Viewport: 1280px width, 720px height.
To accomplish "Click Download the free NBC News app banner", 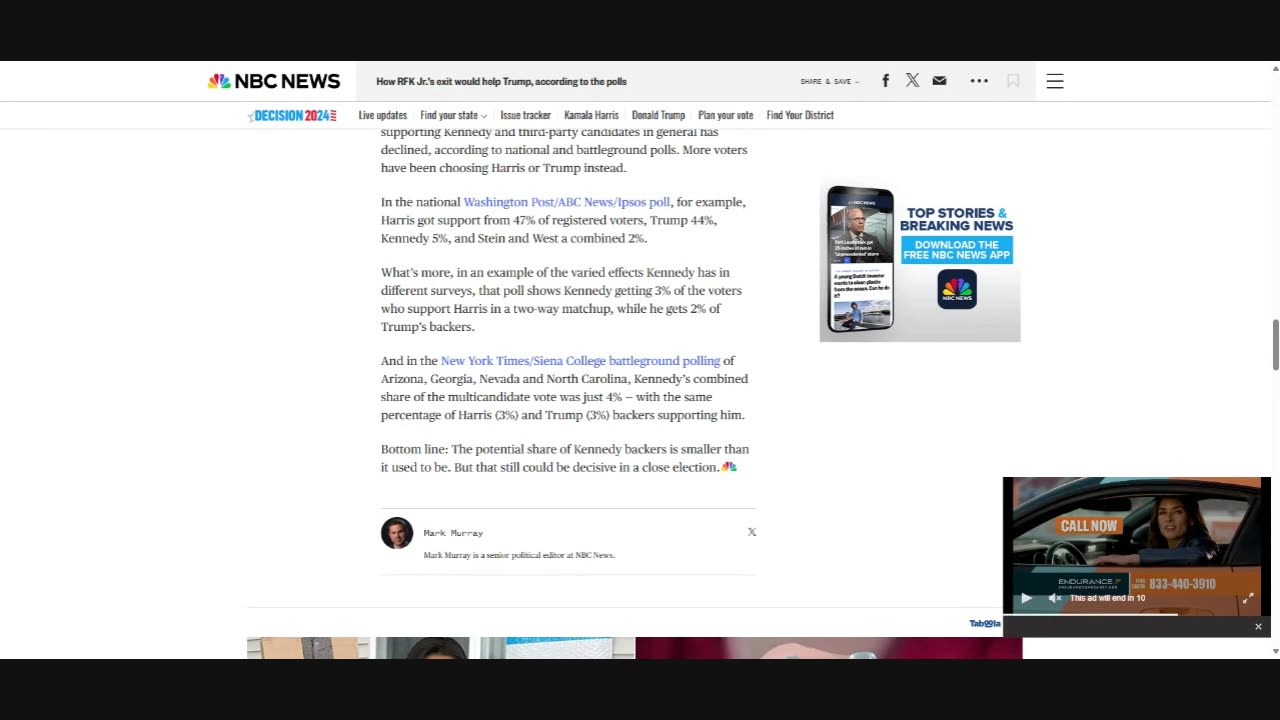I will tap(957, 250).
